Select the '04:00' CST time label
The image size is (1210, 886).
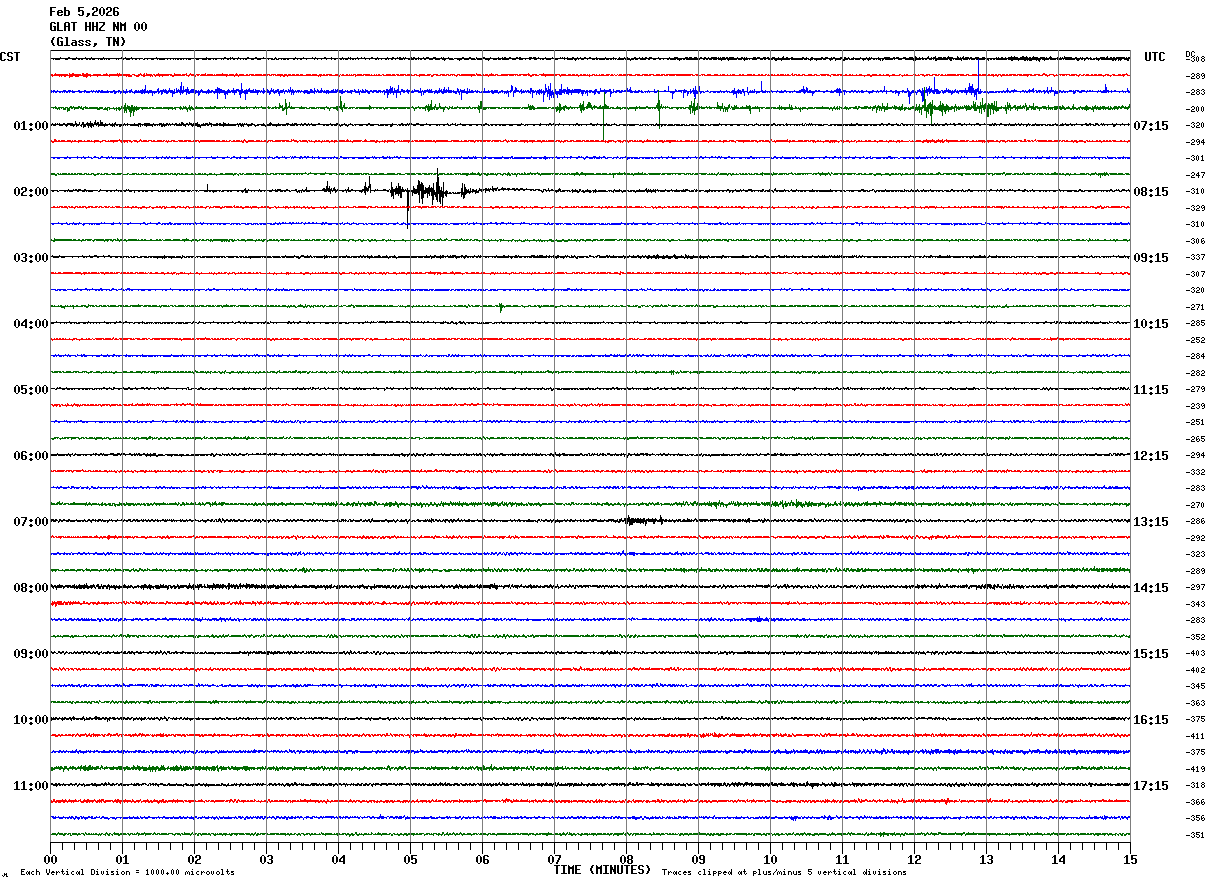pyautogui.click(x=31, y=324)
